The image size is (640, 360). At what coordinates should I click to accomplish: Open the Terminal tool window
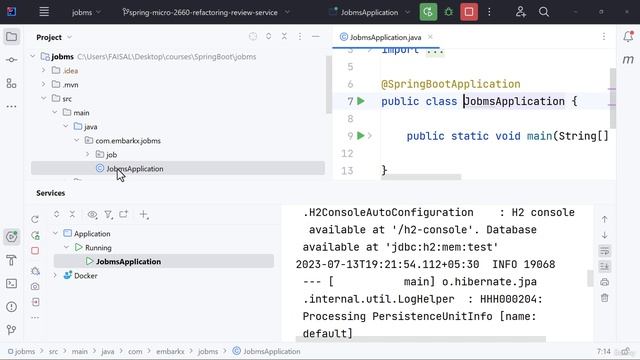point(11,283)
